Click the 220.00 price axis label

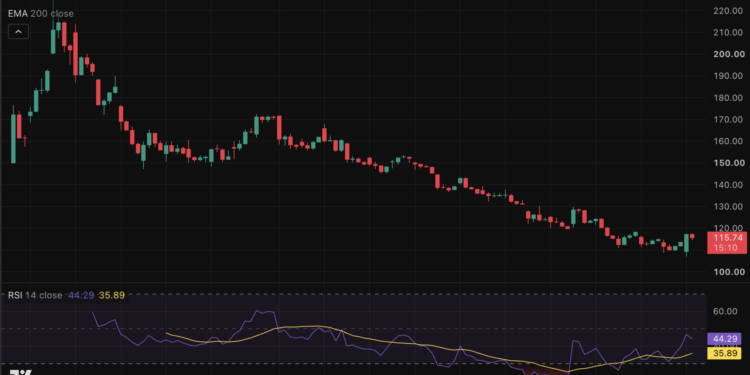728,11
